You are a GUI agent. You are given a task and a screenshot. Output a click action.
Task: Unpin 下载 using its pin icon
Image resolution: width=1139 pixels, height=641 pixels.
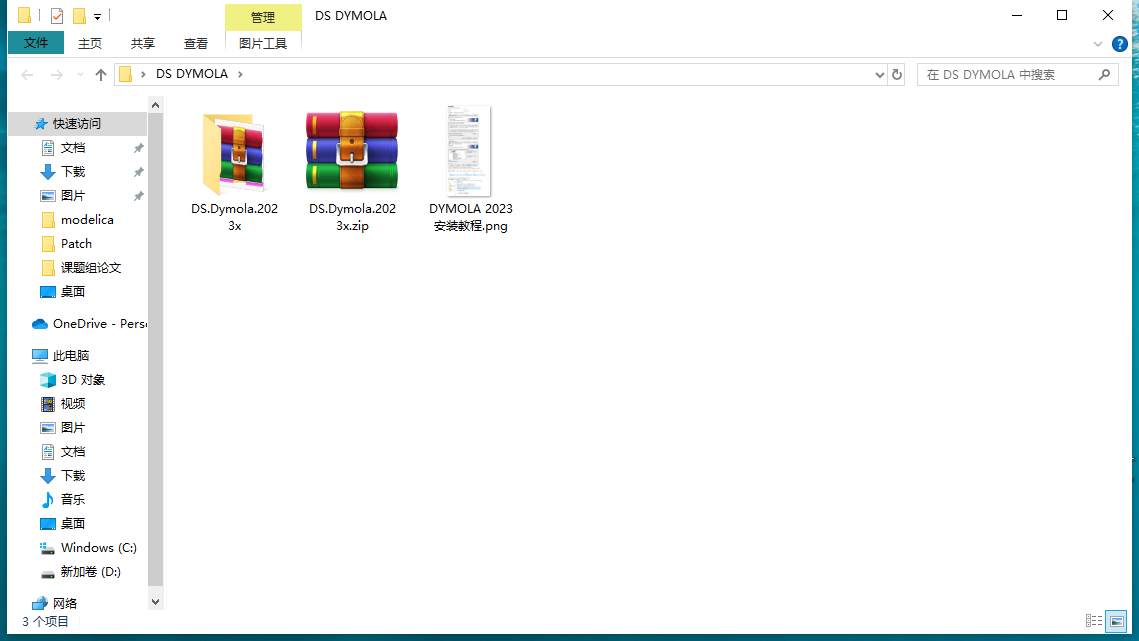coord(138,172)
